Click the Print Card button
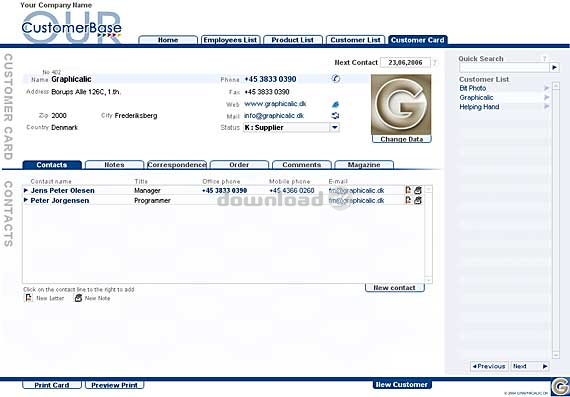The width and height of the screenshot is (570, 397). point(52,385)
